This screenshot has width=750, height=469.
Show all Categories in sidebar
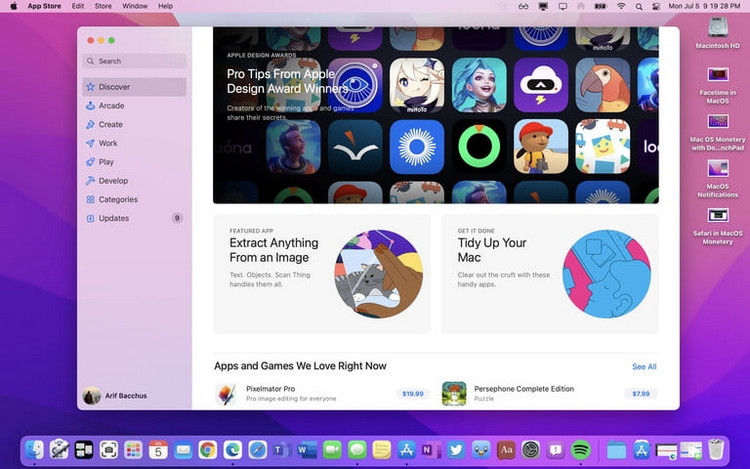134,199
